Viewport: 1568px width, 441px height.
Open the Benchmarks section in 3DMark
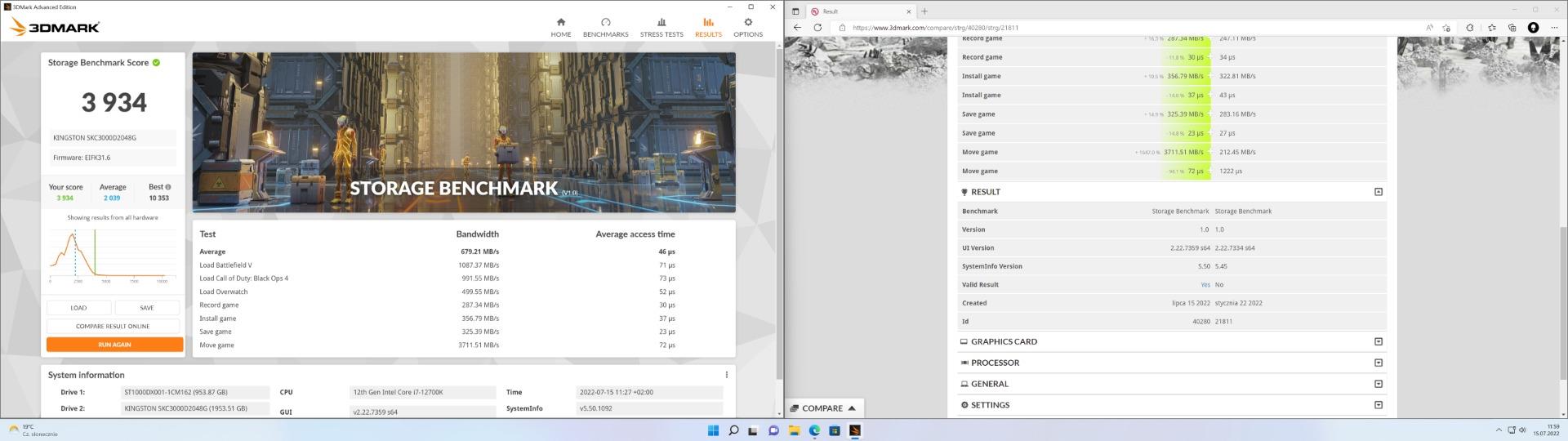(605, 27)
